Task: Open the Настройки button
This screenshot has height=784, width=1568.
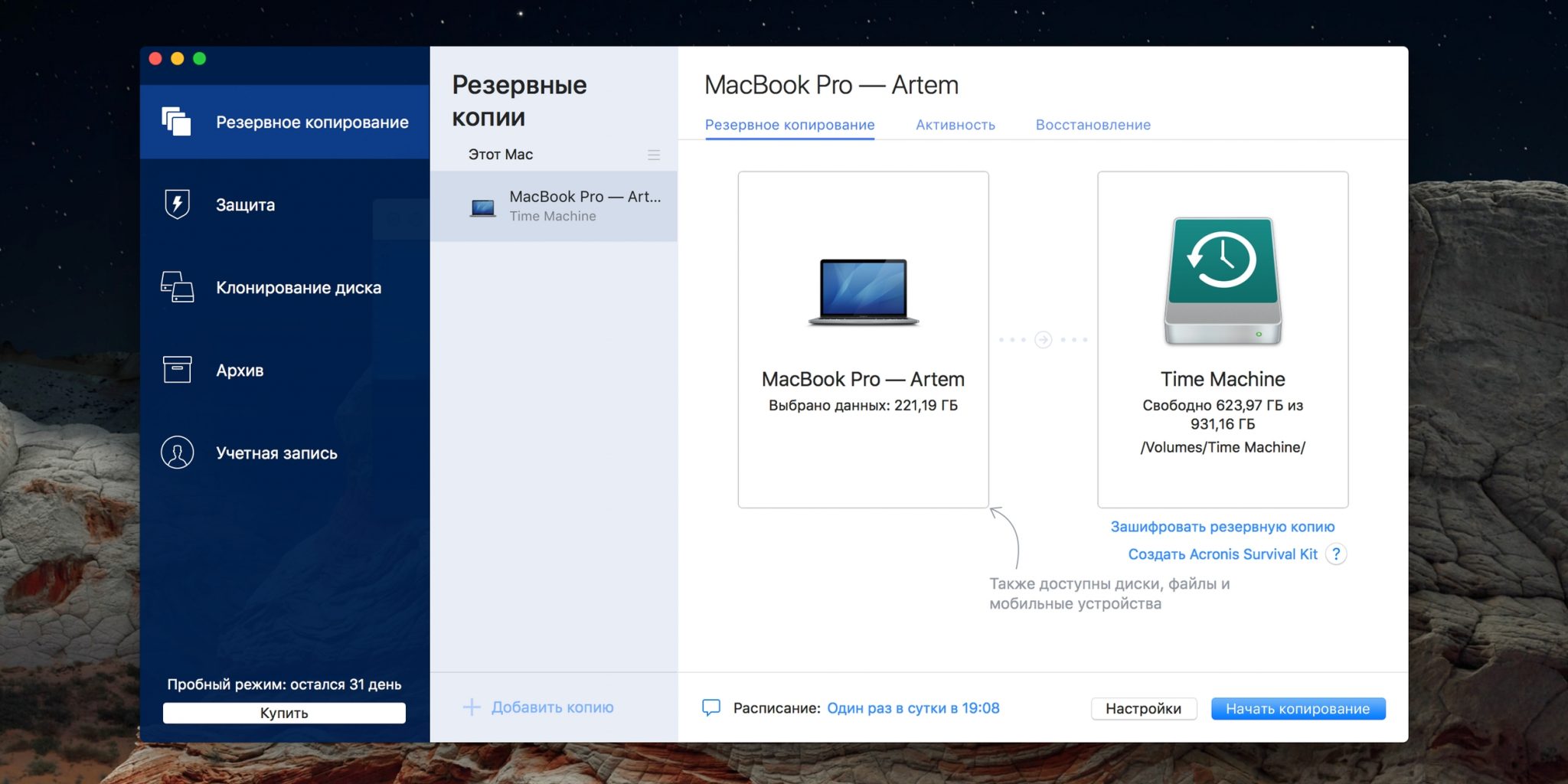Action: tap(1143, 709)
